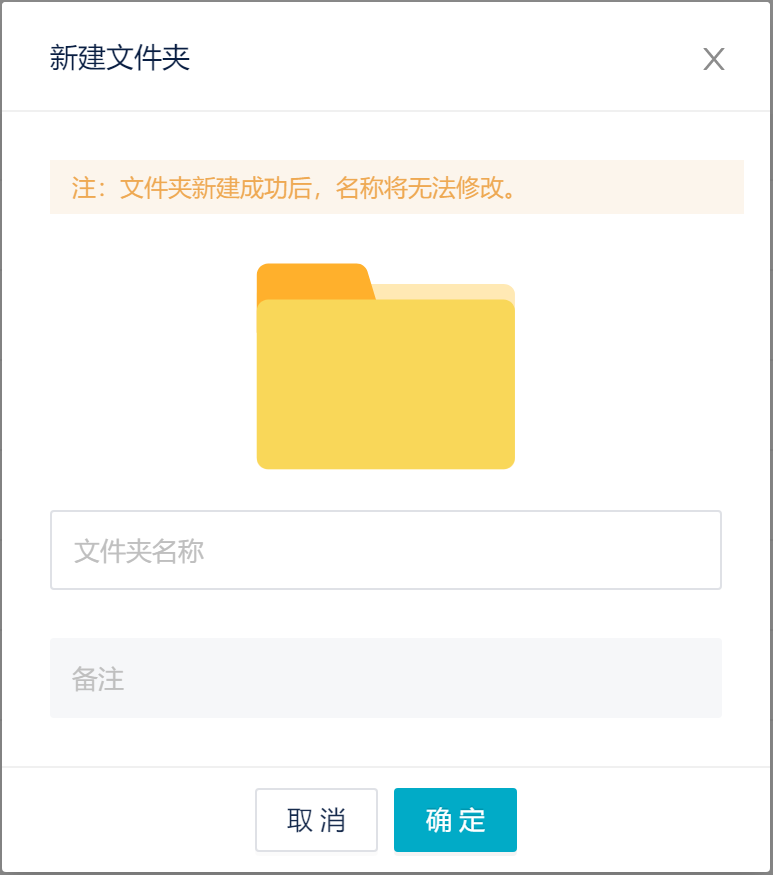Focus the 备注 remark field
Viewport: 773px width, 875px height.
coord(386,678)
